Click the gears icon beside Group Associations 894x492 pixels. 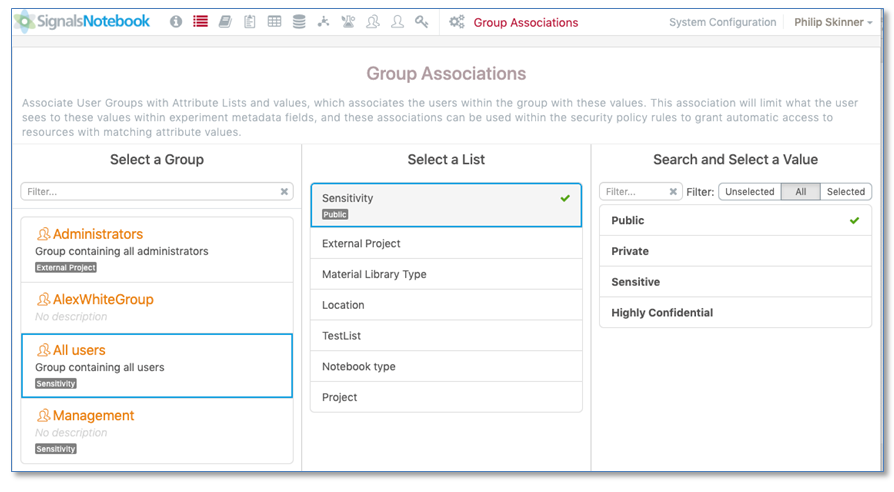point(457,22)
